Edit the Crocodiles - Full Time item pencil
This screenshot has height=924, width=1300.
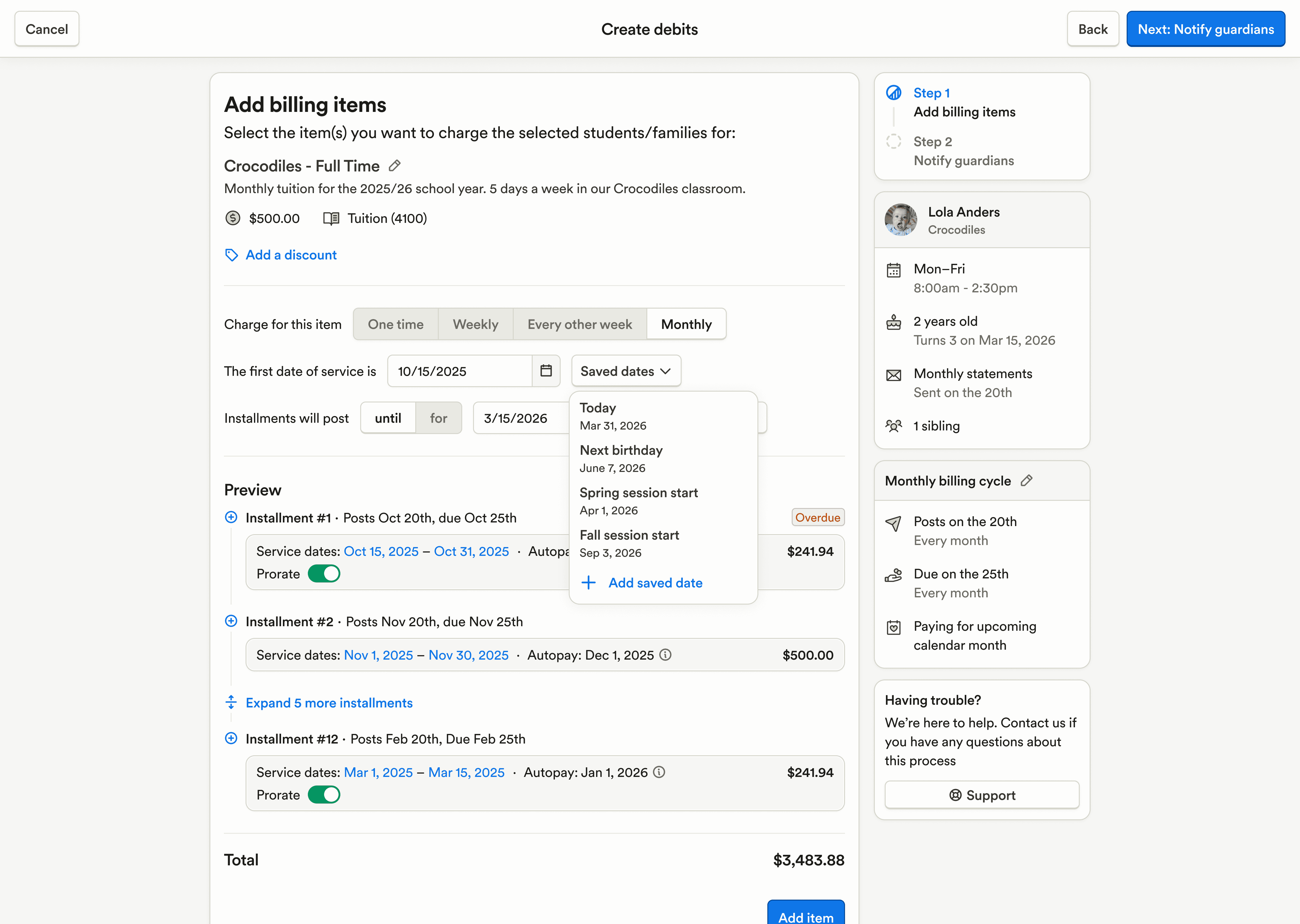[395, 165]
